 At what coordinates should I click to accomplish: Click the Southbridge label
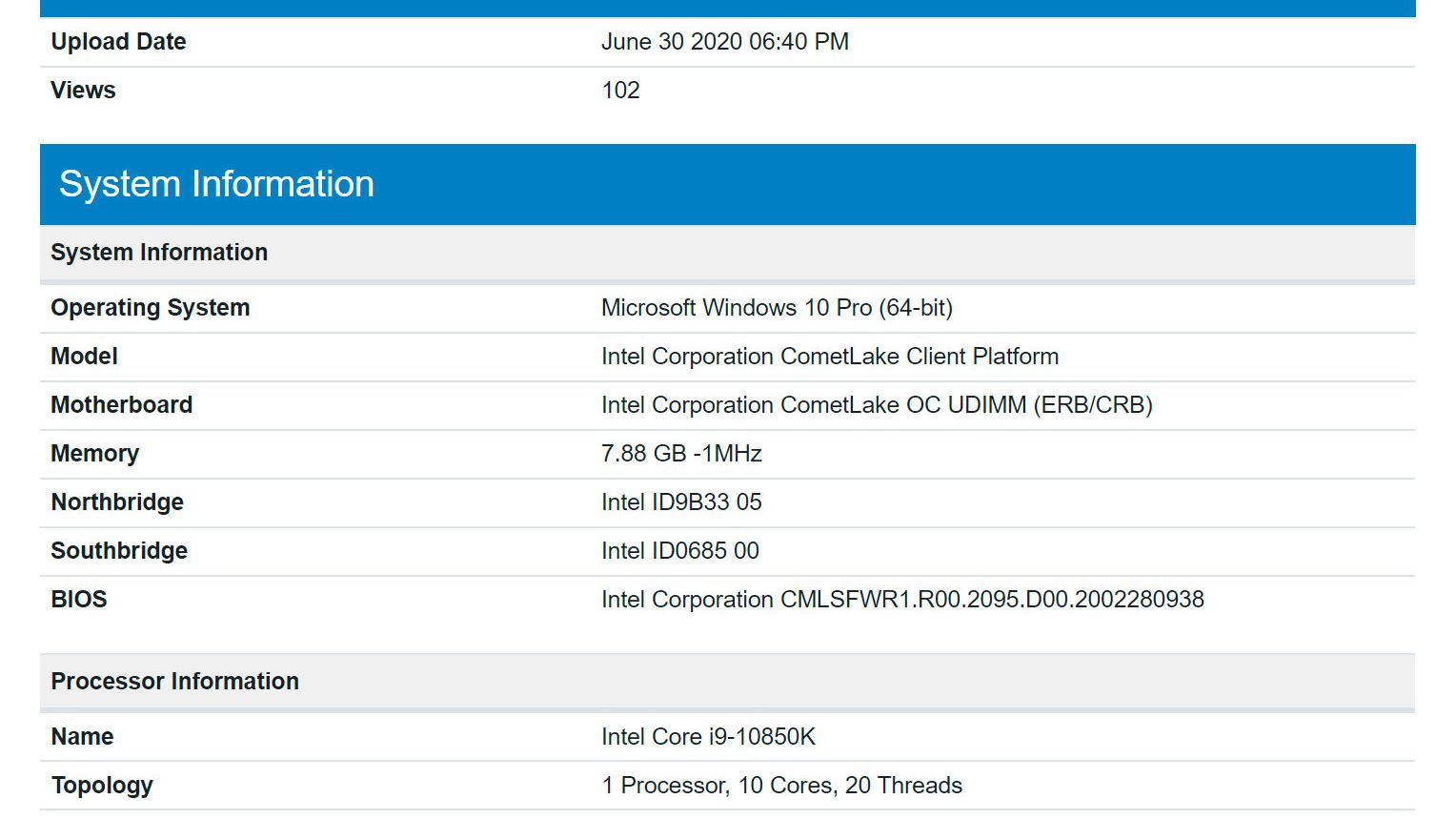(119, 551)
